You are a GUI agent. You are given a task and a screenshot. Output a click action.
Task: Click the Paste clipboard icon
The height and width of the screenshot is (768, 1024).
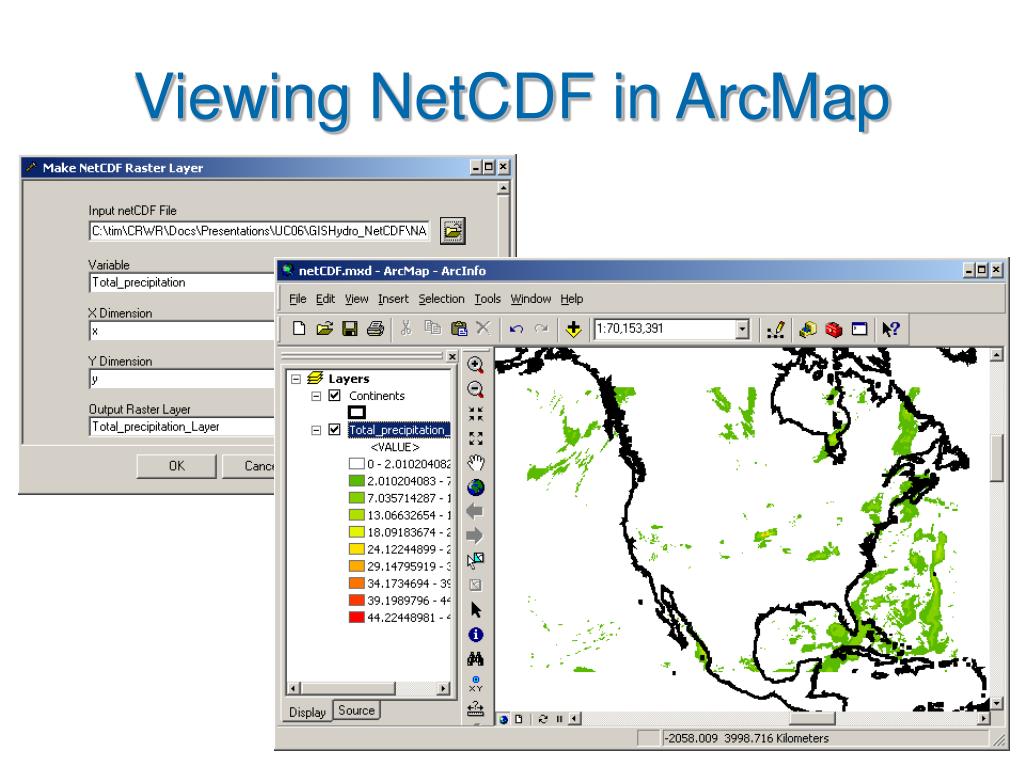[x=458, y=328]
